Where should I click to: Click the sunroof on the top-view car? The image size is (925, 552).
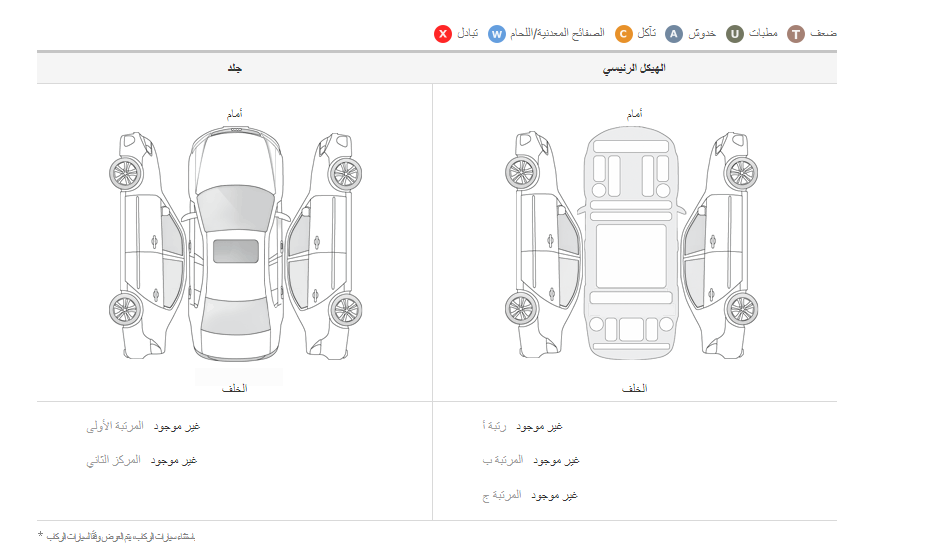235,251
